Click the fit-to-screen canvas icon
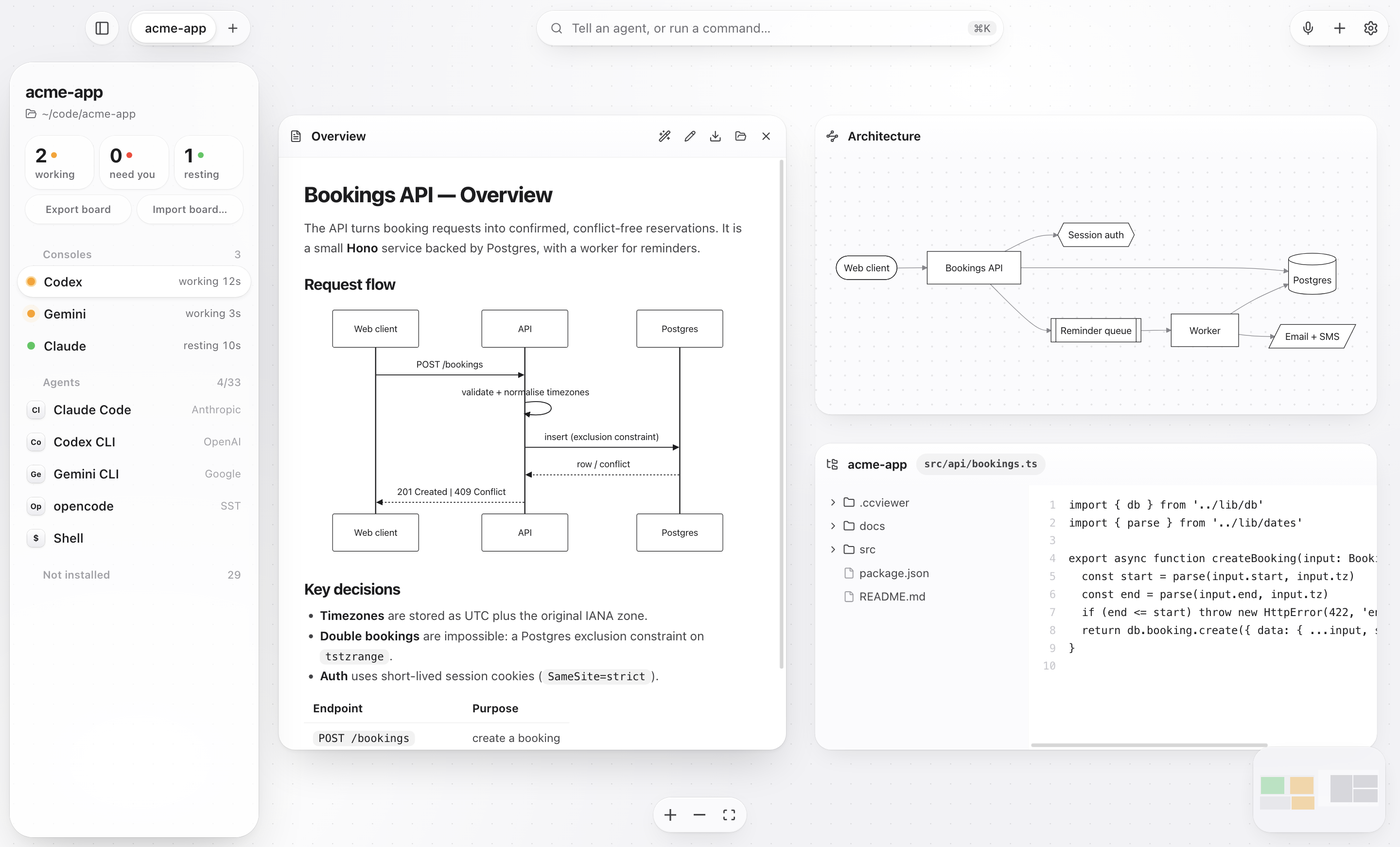 (729, 815)
